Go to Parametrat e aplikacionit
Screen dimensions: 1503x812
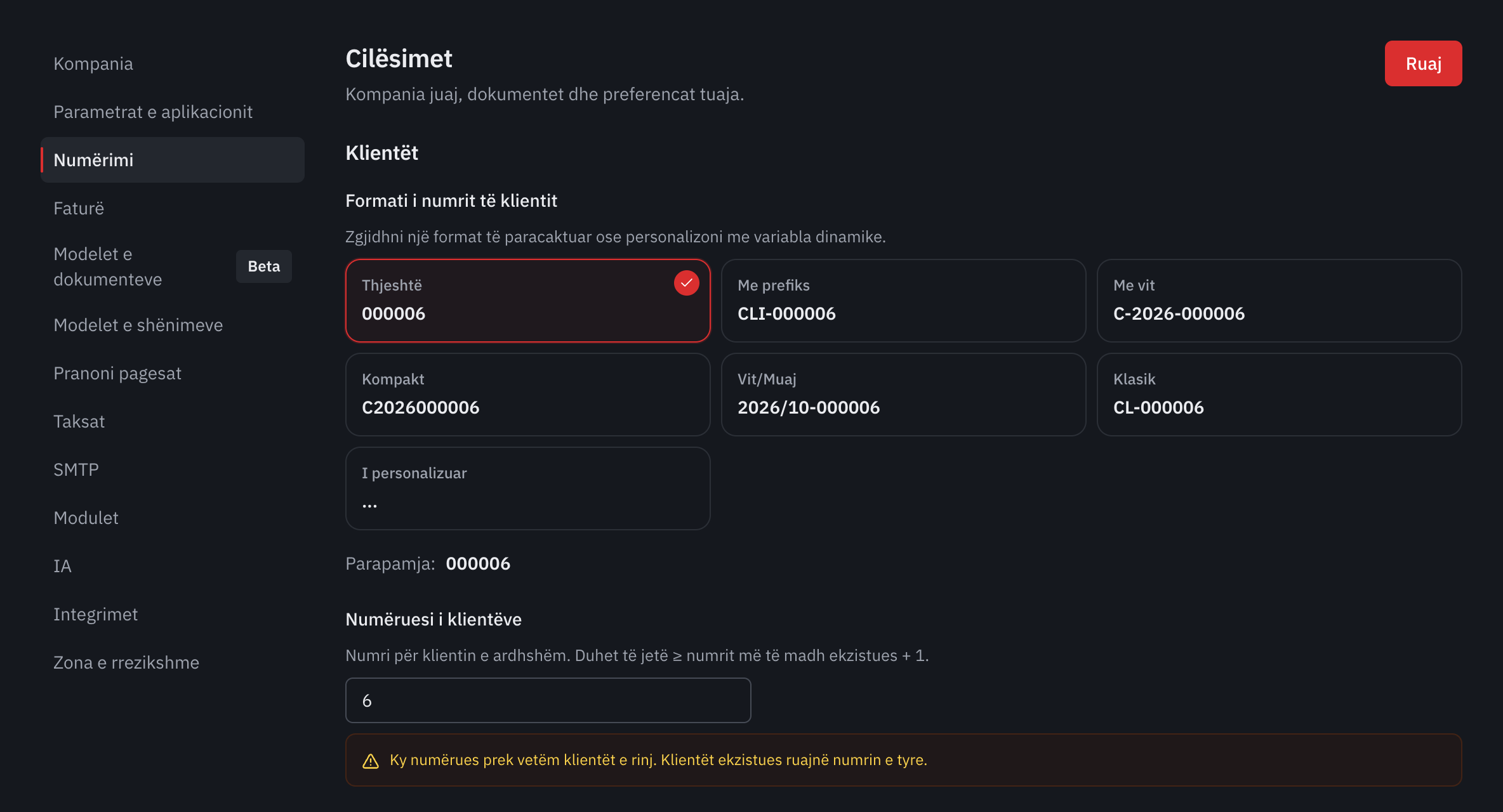173,112
